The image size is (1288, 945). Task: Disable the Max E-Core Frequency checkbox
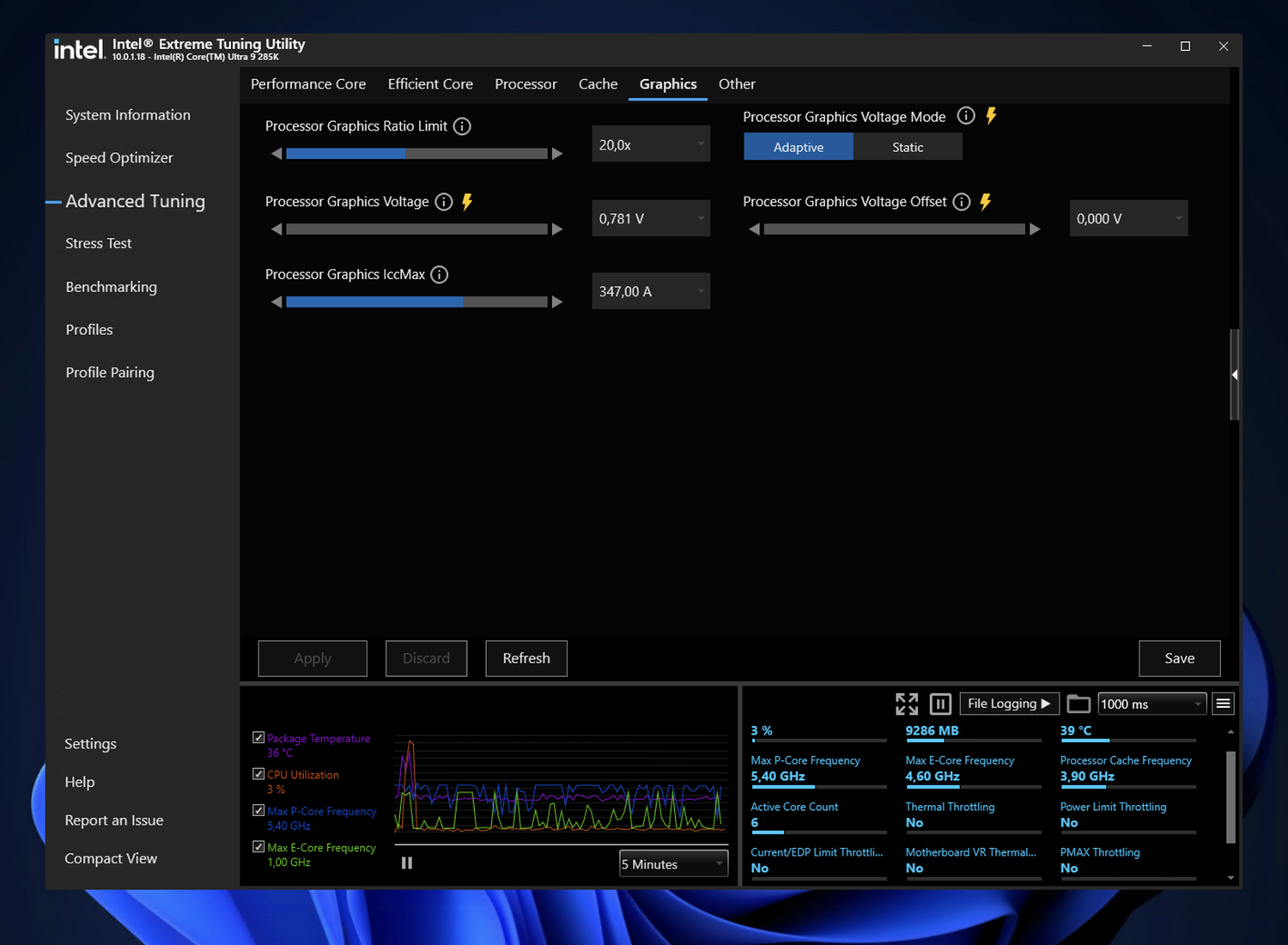point(258,847)
